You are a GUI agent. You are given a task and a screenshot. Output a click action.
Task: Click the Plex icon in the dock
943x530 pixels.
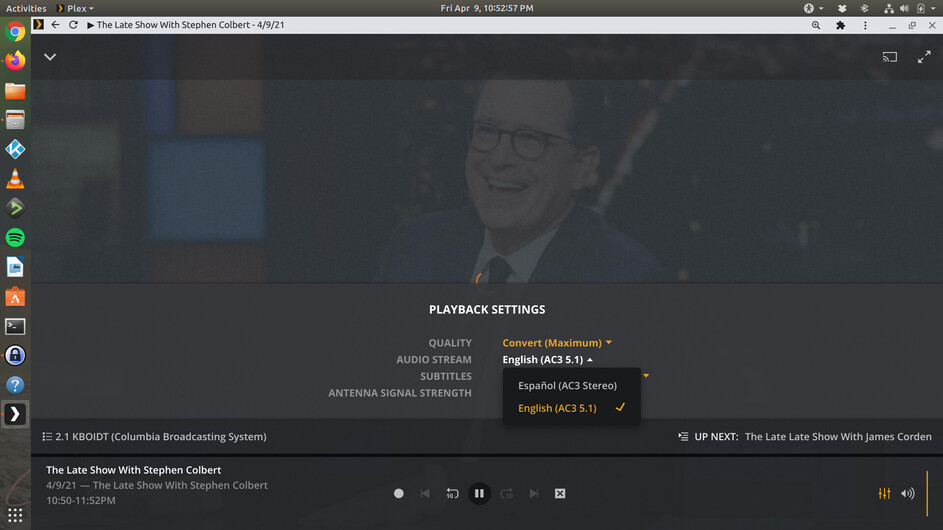(x=15, y=414)
